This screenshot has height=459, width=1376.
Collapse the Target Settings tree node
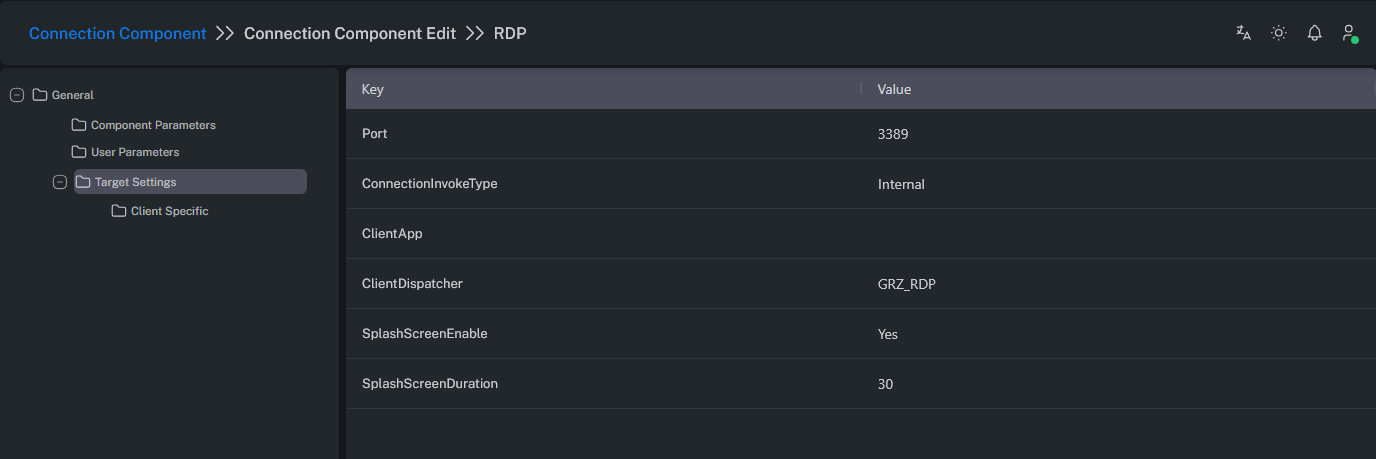60,182
